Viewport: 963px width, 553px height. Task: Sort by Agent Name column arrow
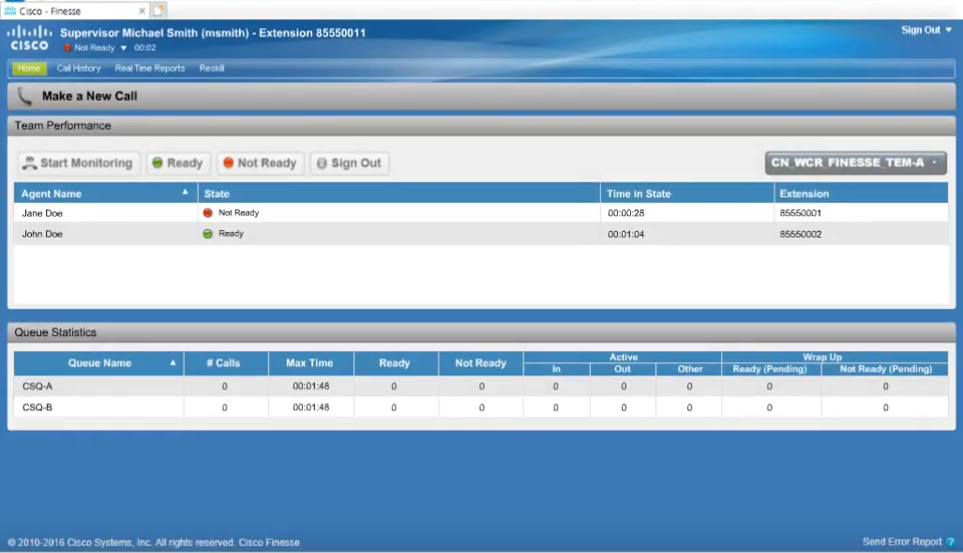click(185, 192)
